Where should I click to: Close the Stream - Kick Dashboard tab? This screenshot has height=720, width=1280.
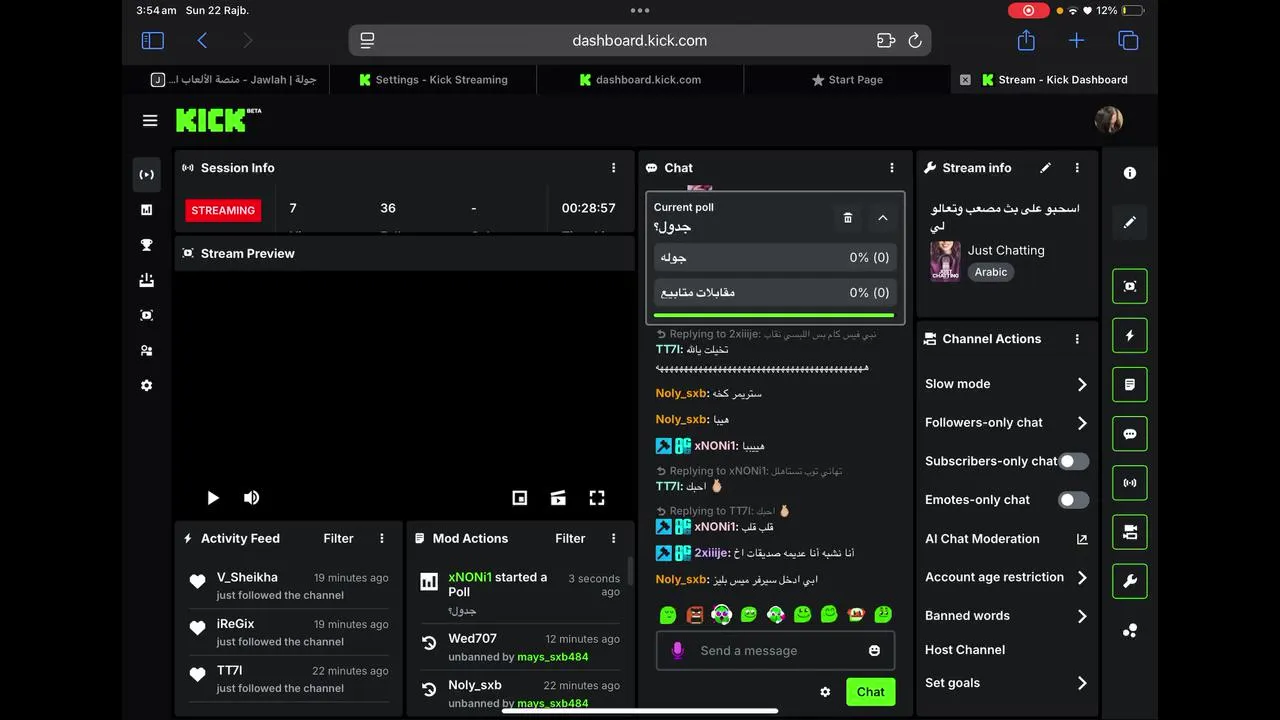click(965, 80)
